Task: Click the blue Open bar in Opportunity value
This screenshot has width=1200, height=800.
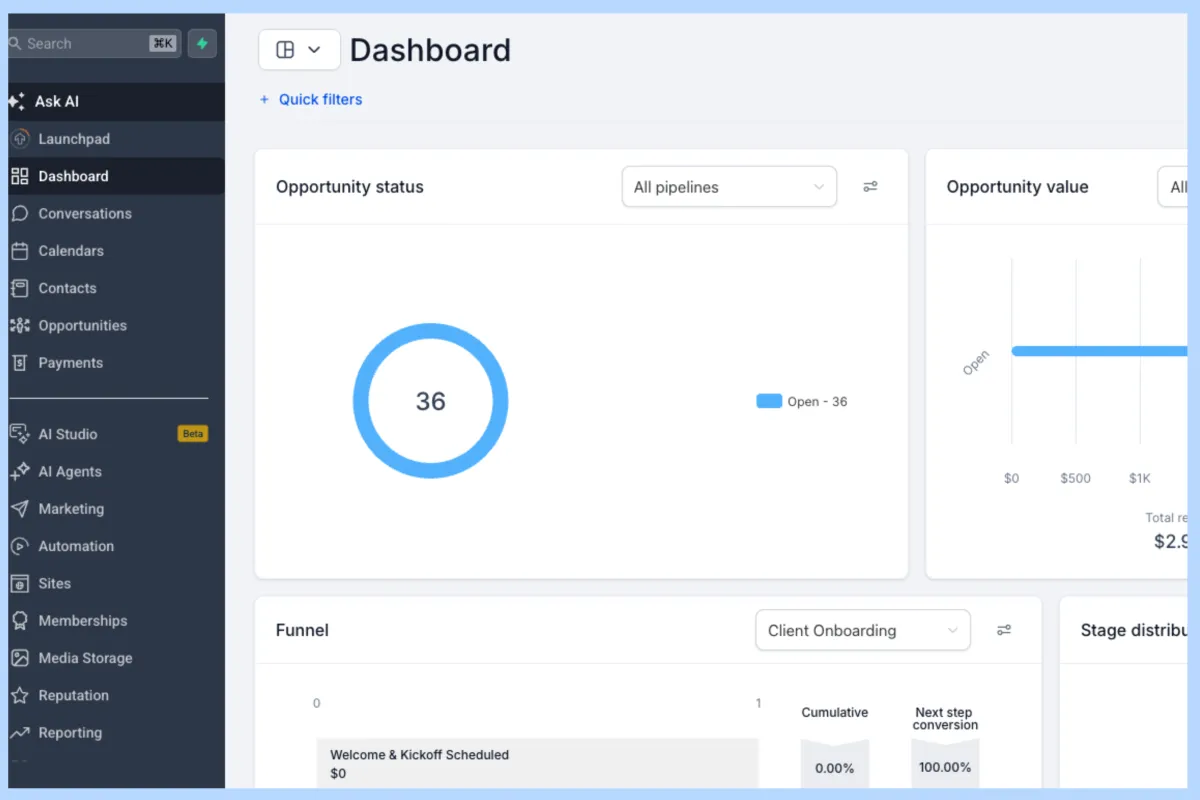Action: pyautogui.click(x=1100, y=351)
